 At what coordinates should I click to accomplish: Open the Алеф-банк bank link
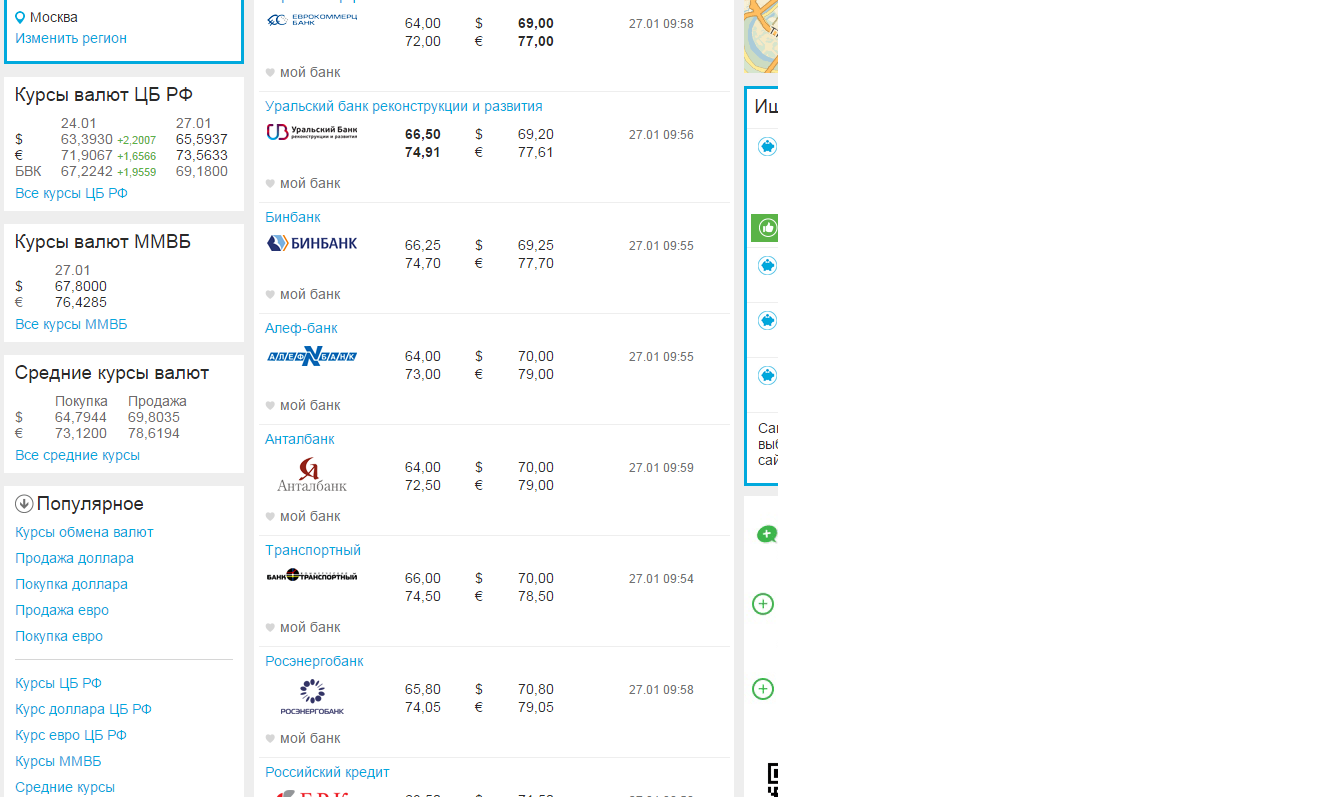coord(301,328)
